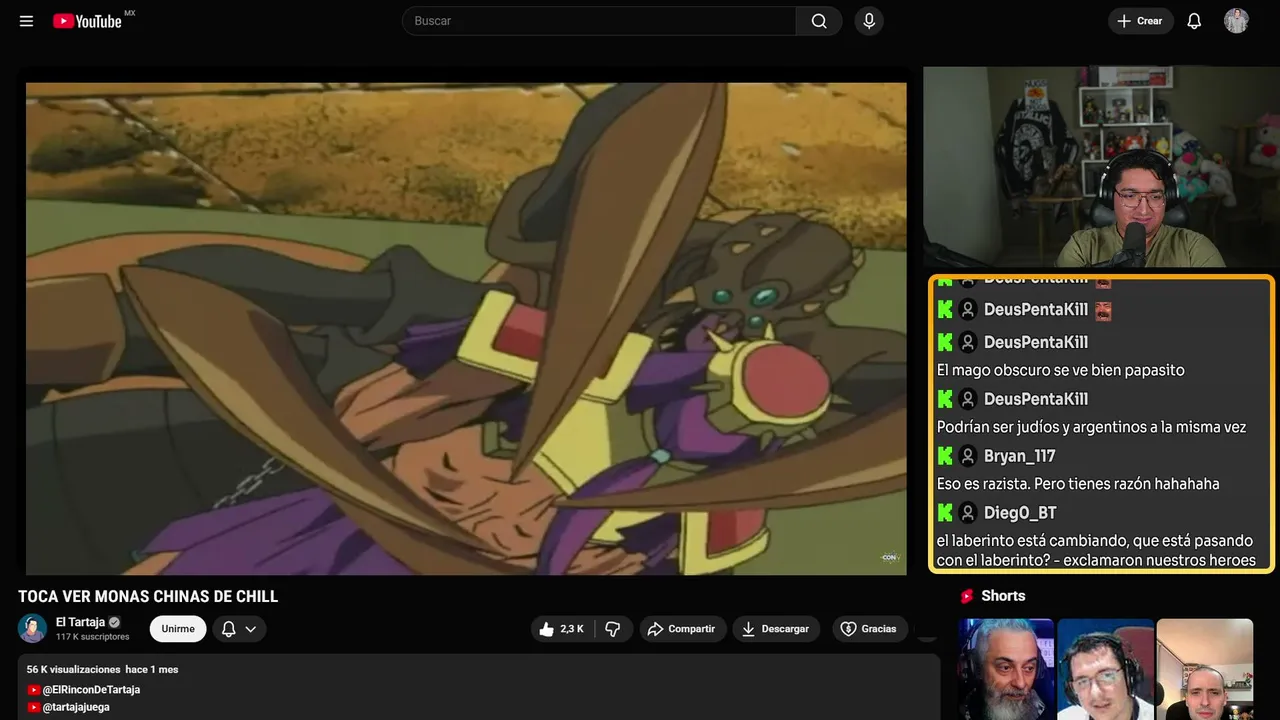Click the user avatar icon beside Bryan_117

pyautogui.click(x=968, y=456)
